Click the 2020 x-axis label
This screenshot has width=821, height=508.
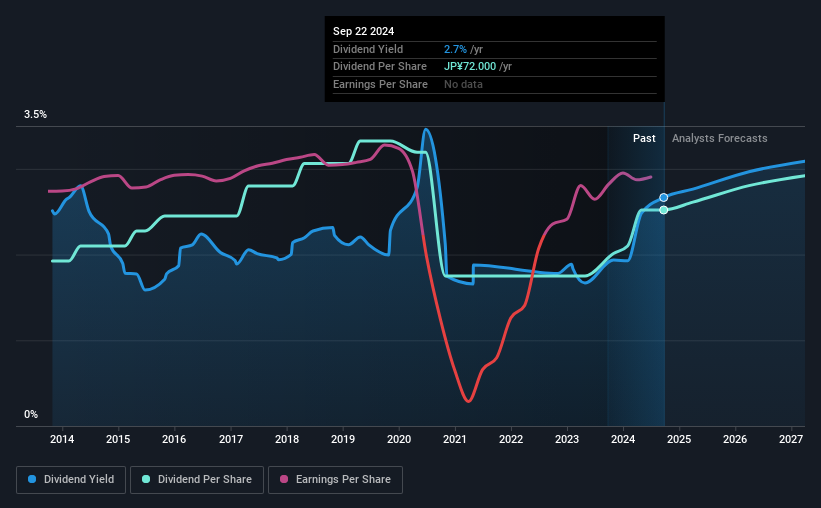pyautogui.click(x=399, y=439)
